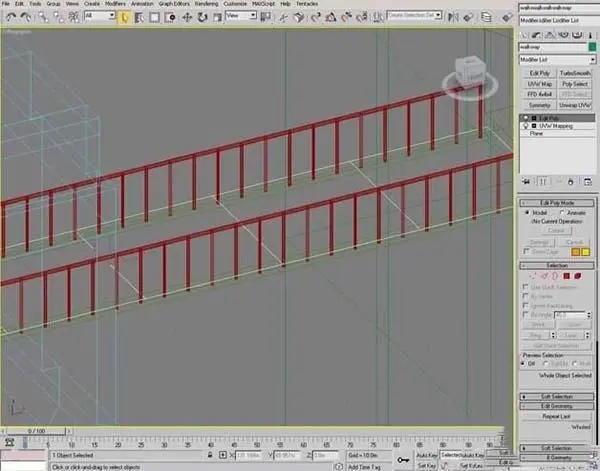Select Polygon sub-object level icon
This screenshot has height=471, width=600.
(x=567, y=276)
